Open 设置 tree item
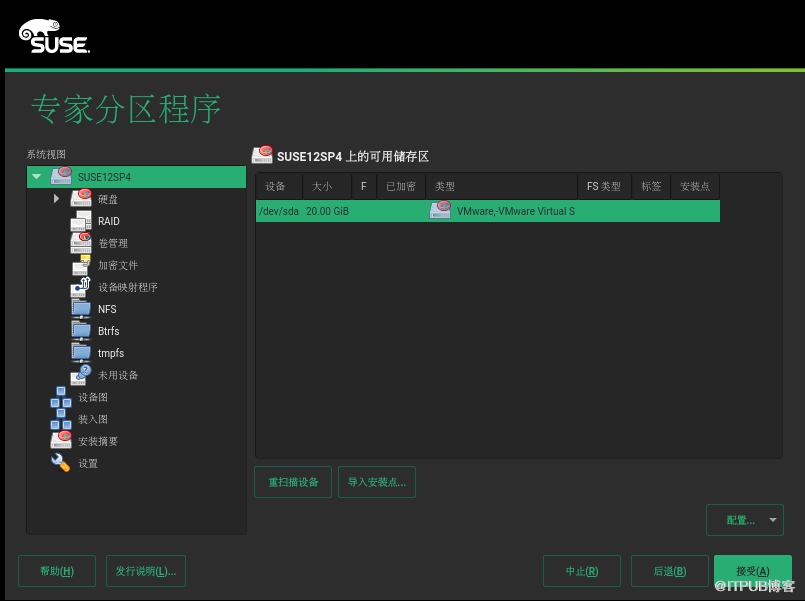 click(x=88, y=463)
